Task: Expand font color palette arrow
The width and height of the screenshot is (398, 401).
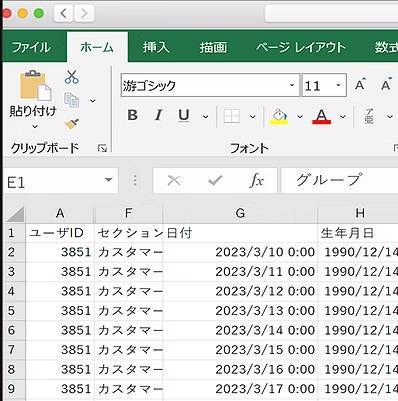Action: click(343, 116)
